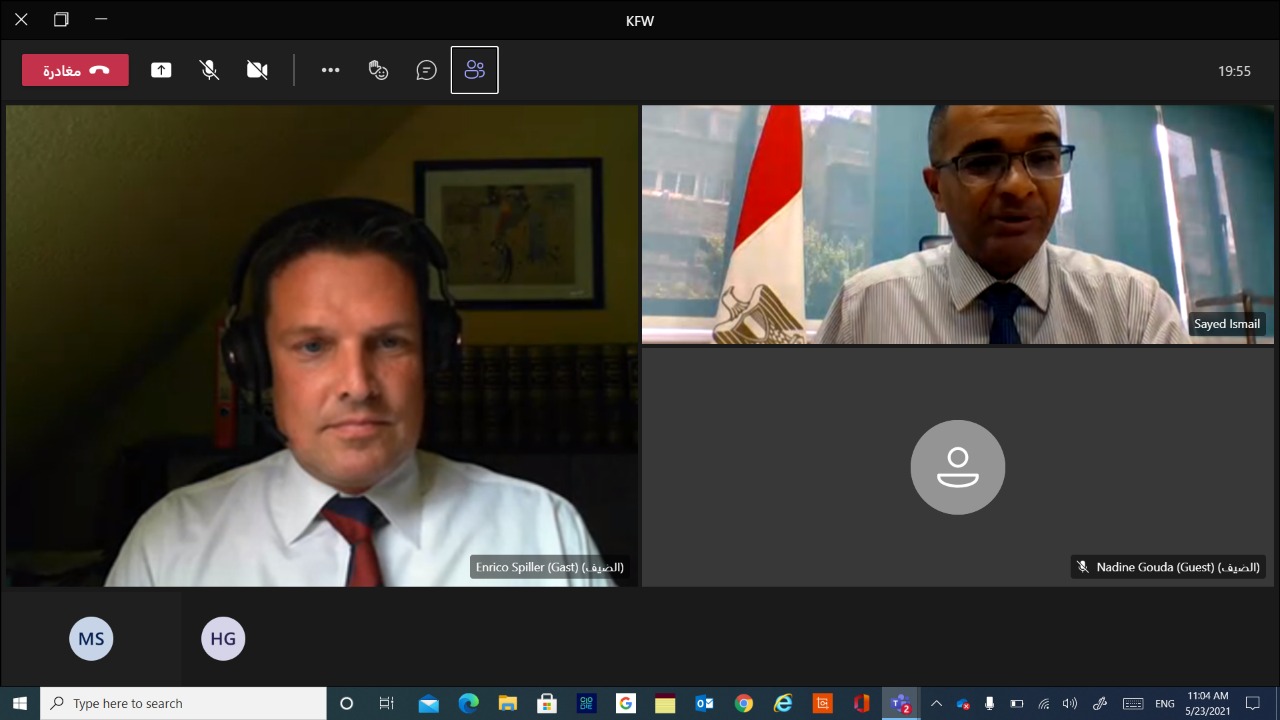The width and height of the screenshot is (1280, 720).
Task: Open raise hand reactions
Action: (x=378, y=70)
